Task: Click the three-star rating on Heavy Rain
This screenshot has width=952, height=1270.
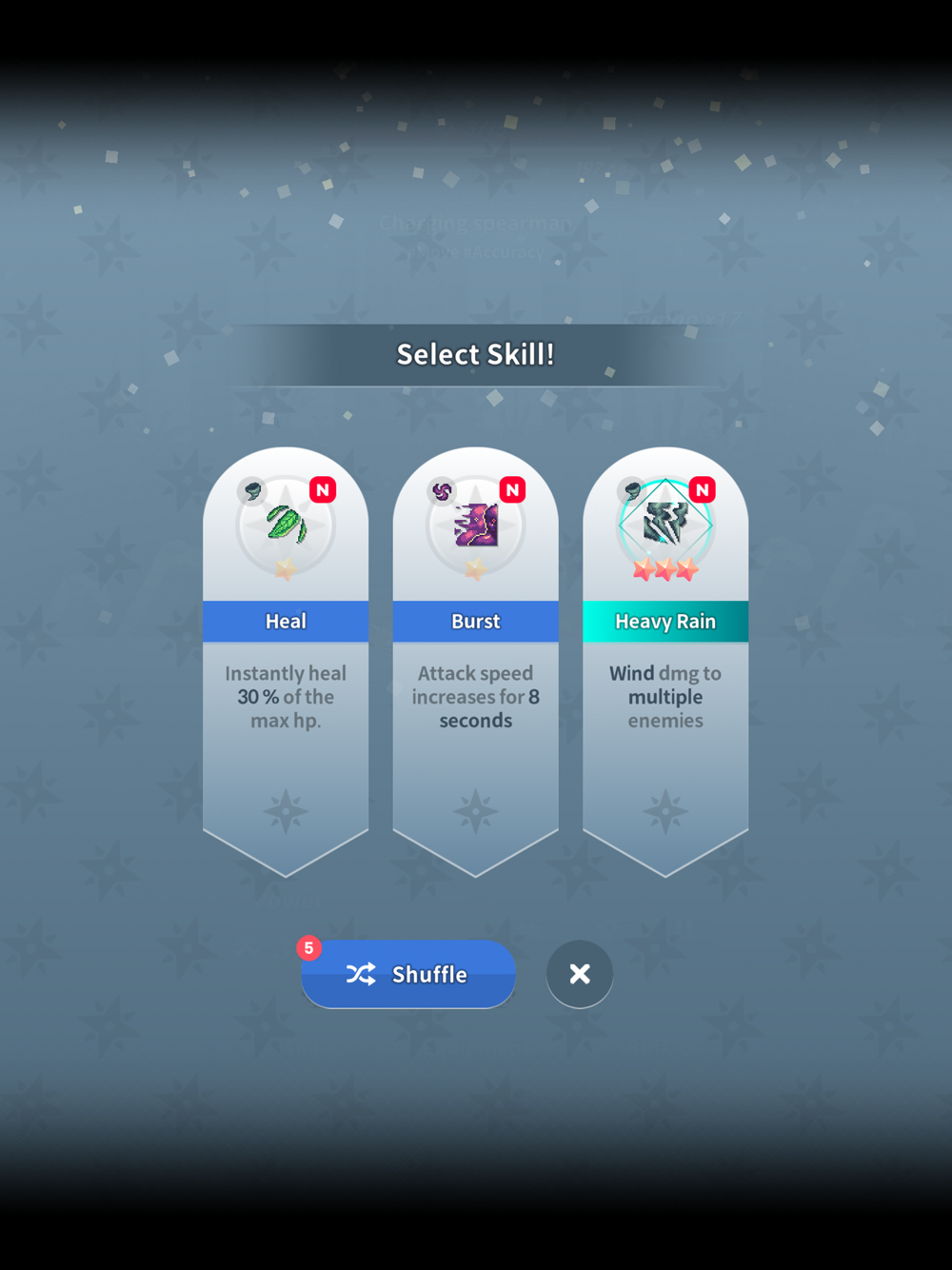Action: (665, 569)
